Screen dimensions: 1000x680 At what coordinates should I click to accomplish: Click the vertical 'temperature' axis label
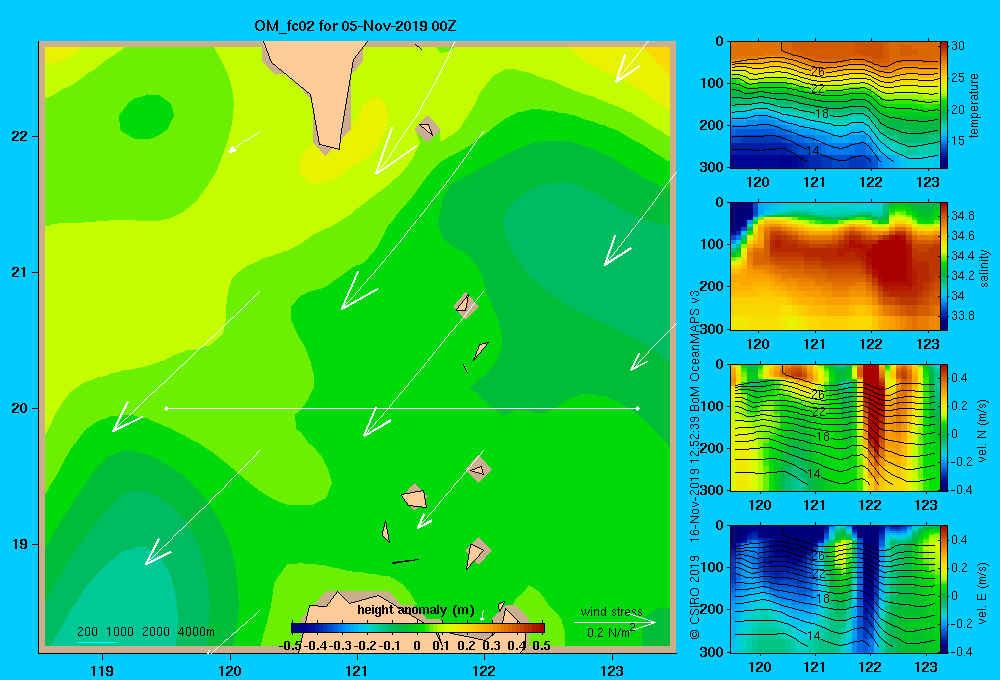point(974,105)
